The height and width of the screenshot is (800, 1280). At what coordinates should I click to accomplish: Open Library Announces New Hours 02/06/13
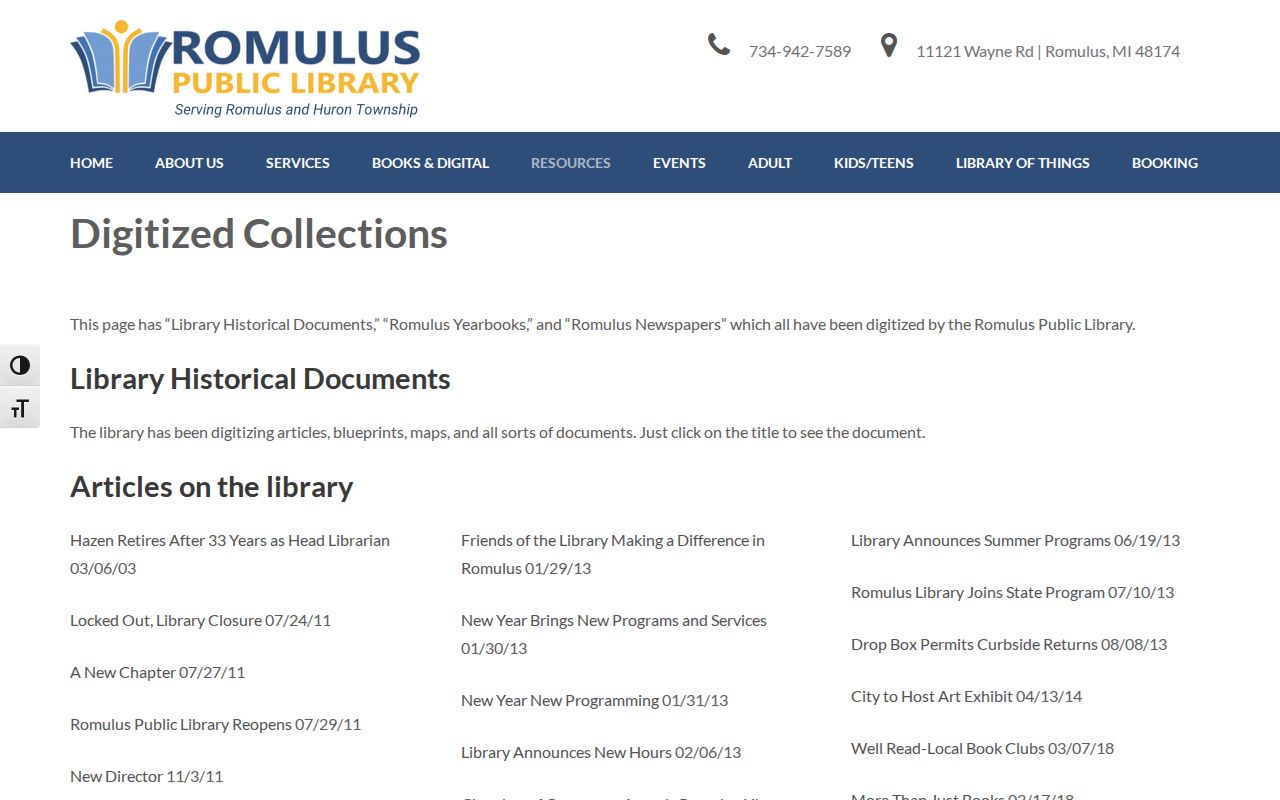click(601, 752)
